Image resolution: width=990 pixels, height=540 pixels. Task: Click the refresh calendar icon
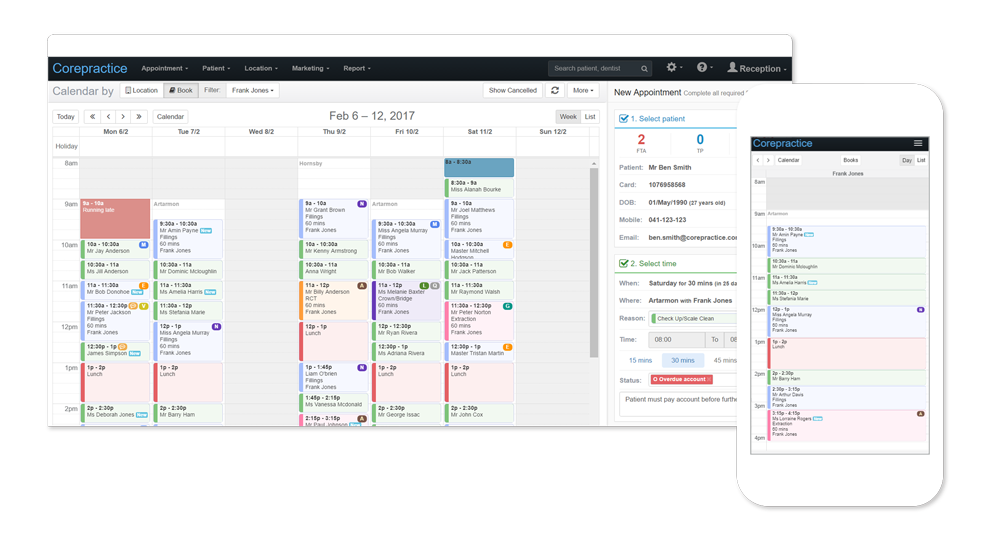[x=555, y=91]
